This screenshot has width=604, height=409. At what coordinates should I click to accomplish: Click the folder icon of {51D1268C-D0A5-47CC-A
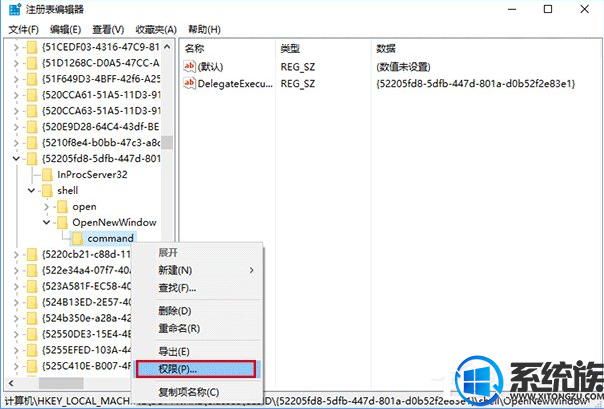click(32, 63)
